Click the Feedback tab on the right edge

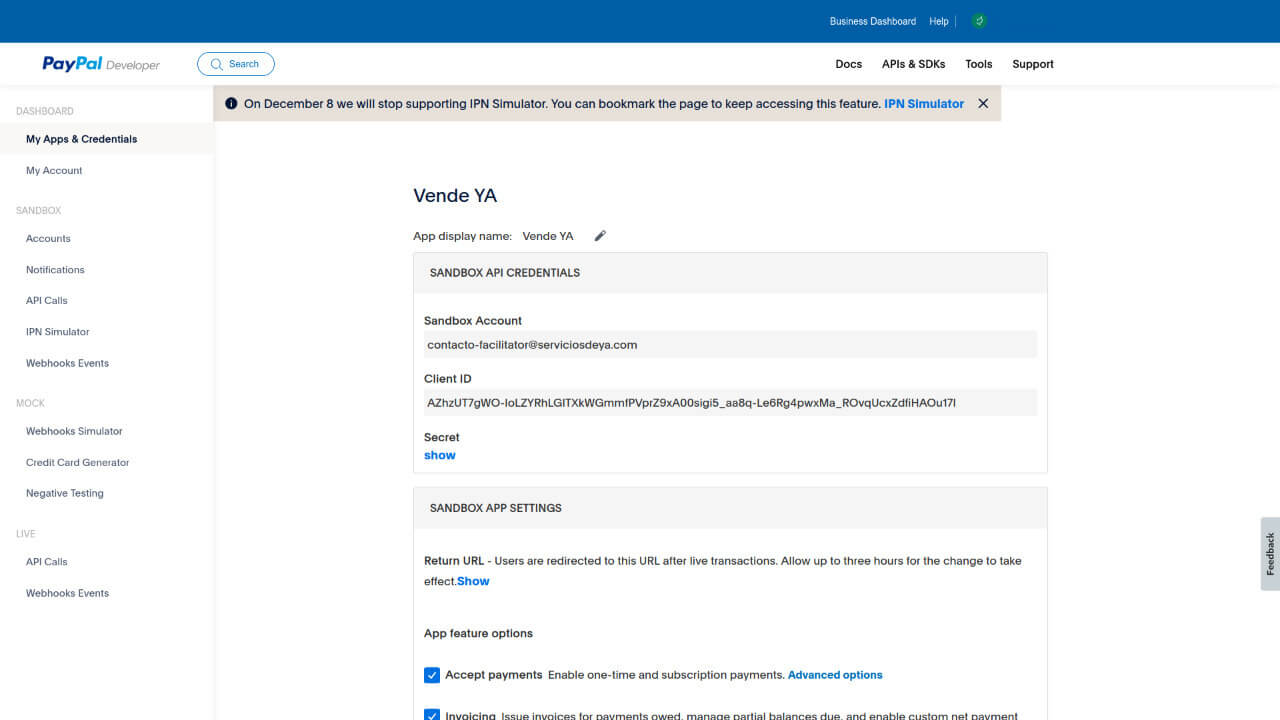1270,553
